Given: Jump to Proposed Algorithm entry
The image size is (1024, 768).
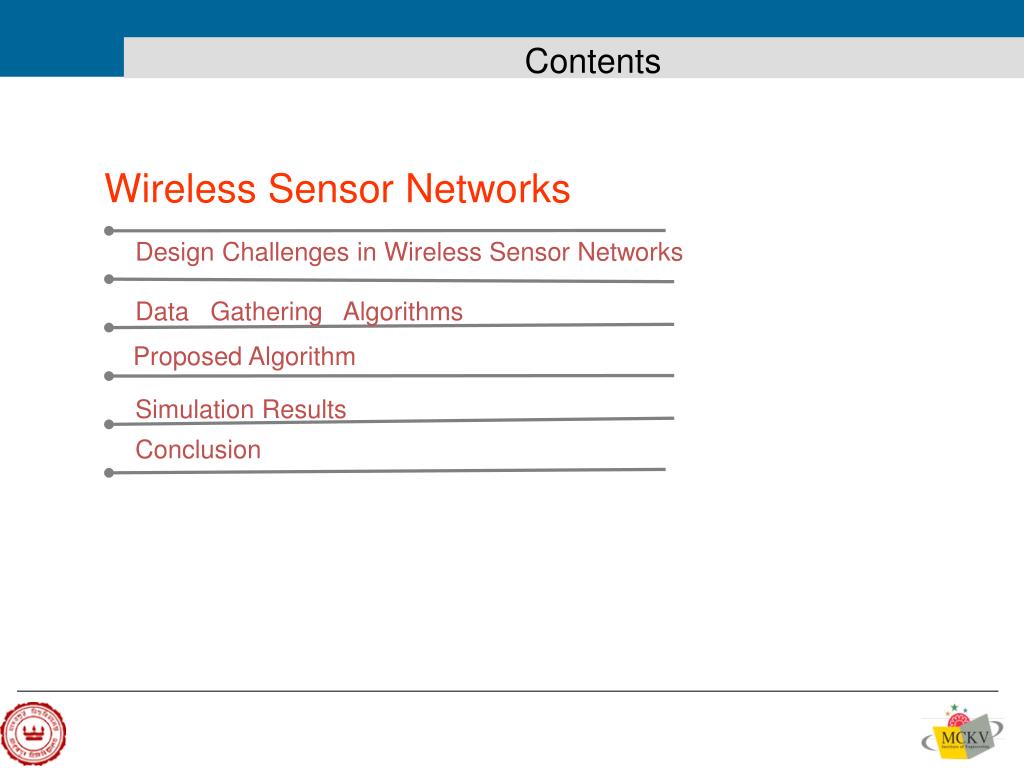Looking at the screenshot, I should (244, 357).
